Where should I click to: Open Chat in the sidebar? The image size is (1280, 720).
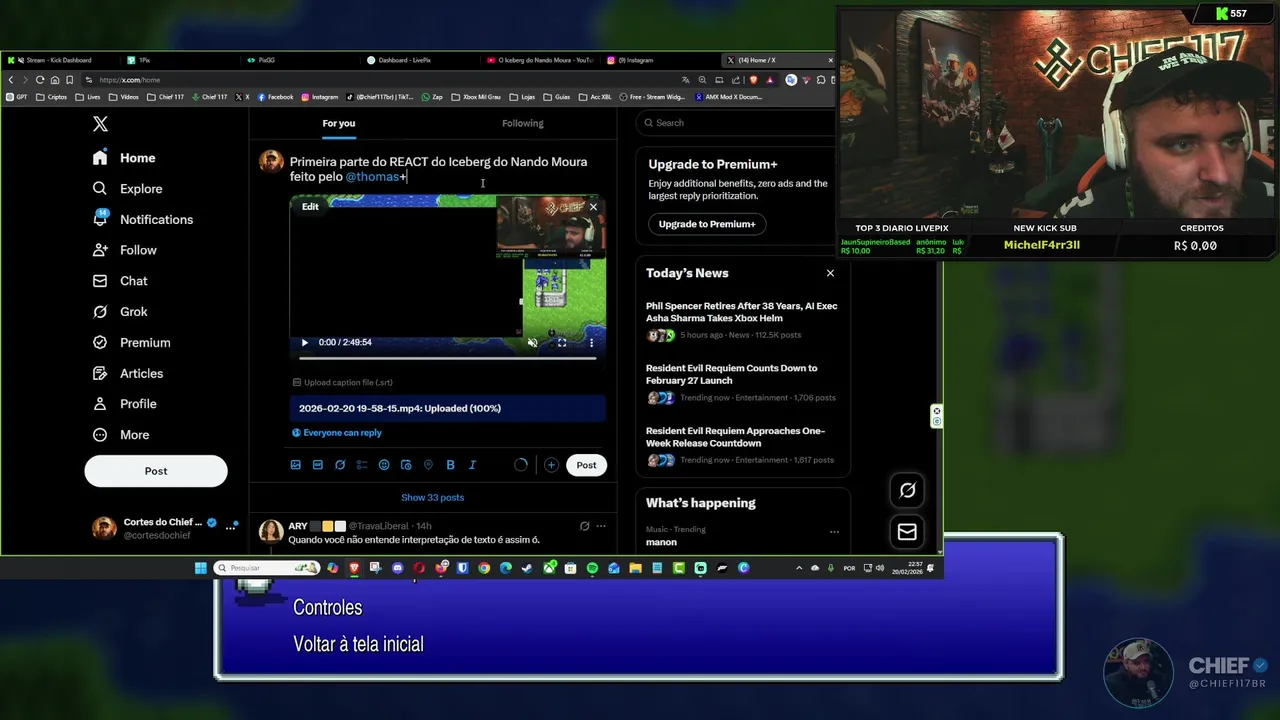[120, 281]
